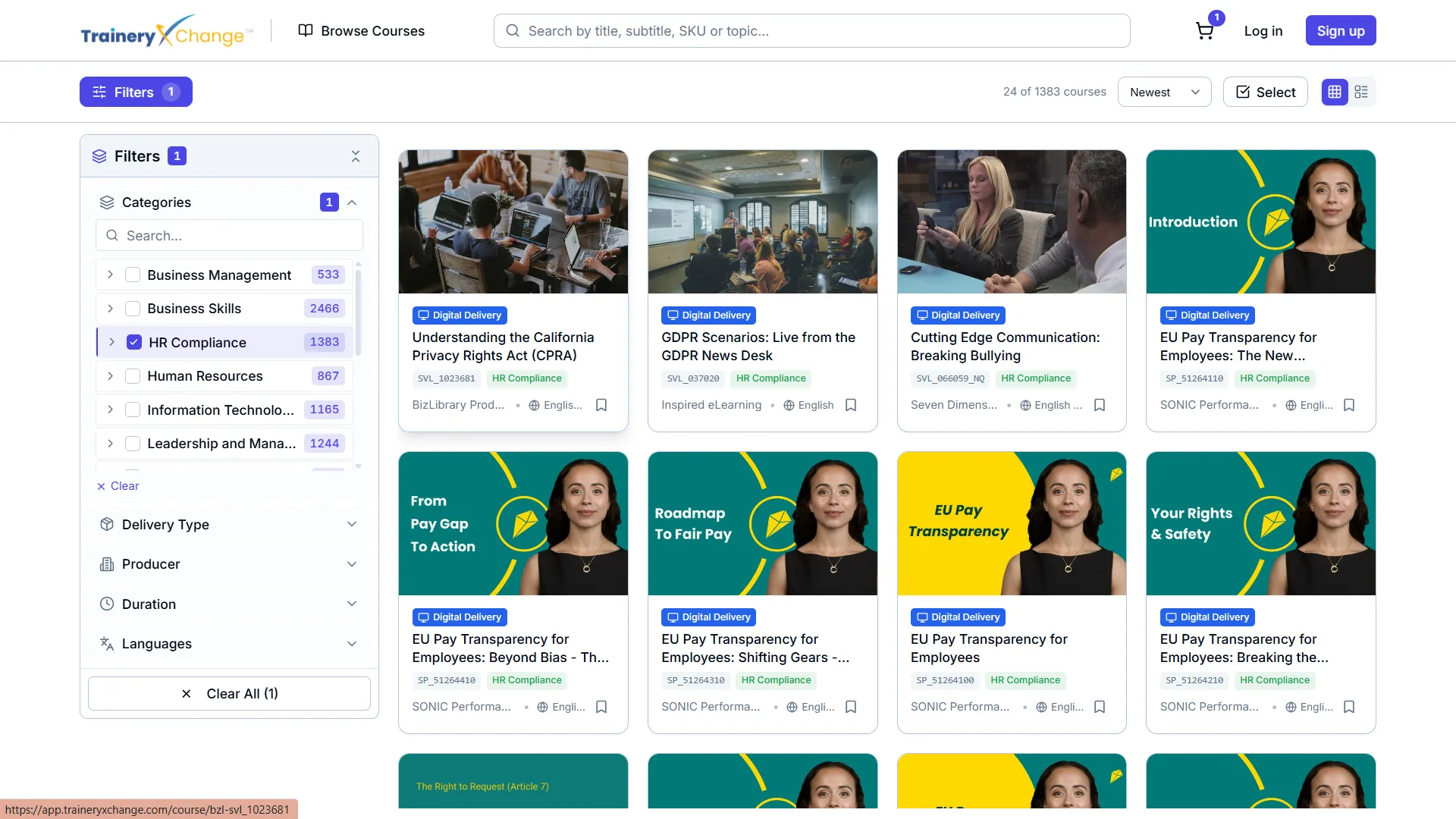Viewport: 1456px width, 819px height.
Task: Open the Your Rights & Safety thumbnail
Action: point(1261,523)
